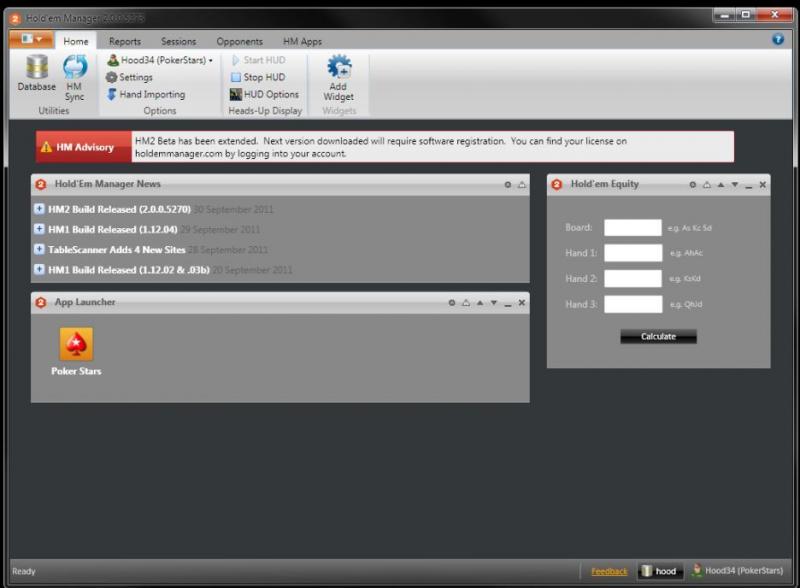Image resolution: width=800 pixels, height=588 pixels.
Task: Open the Sessions tab
Action: pyautogui.click(x=179, y=41)
